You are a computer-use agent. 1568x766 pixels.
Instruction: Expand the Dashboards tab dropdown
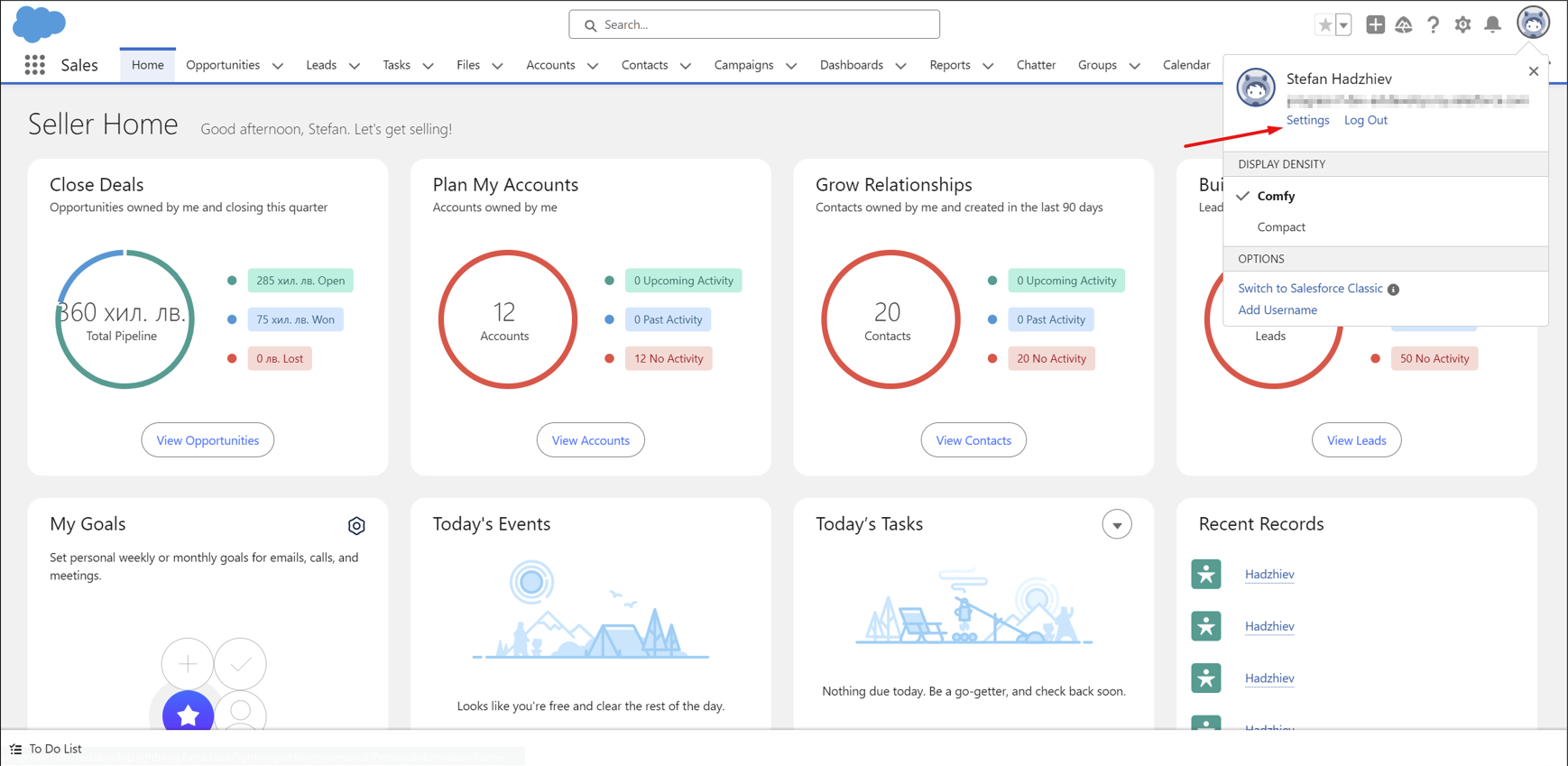(x=900, y=66)
